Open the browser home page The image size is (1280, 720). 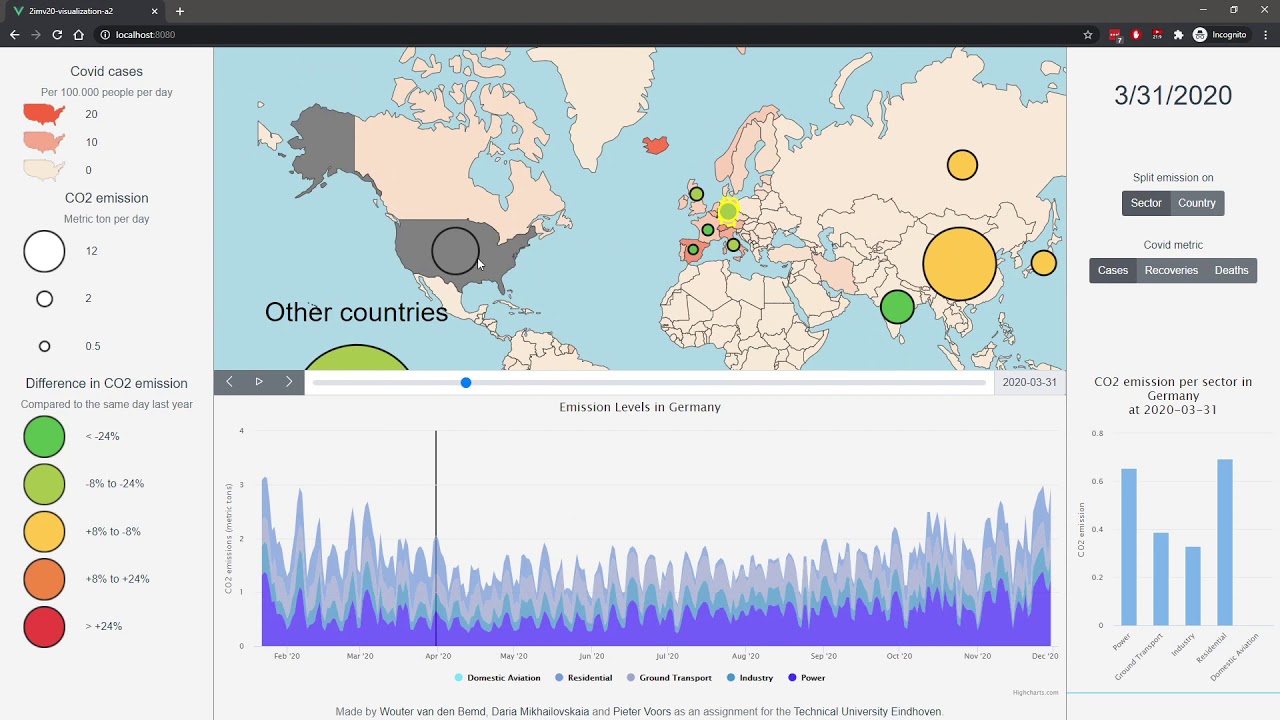79,35
